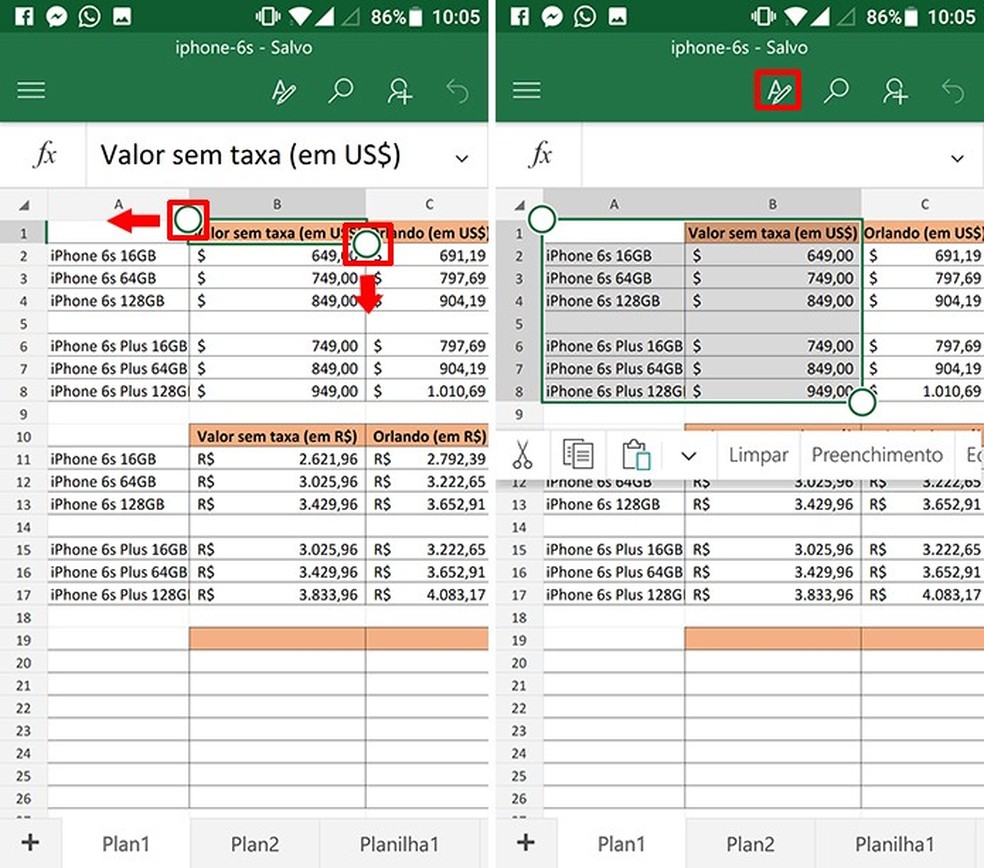Open the formula bar dropdown chevron
984x868 pixels.
(x=461, y=158)
